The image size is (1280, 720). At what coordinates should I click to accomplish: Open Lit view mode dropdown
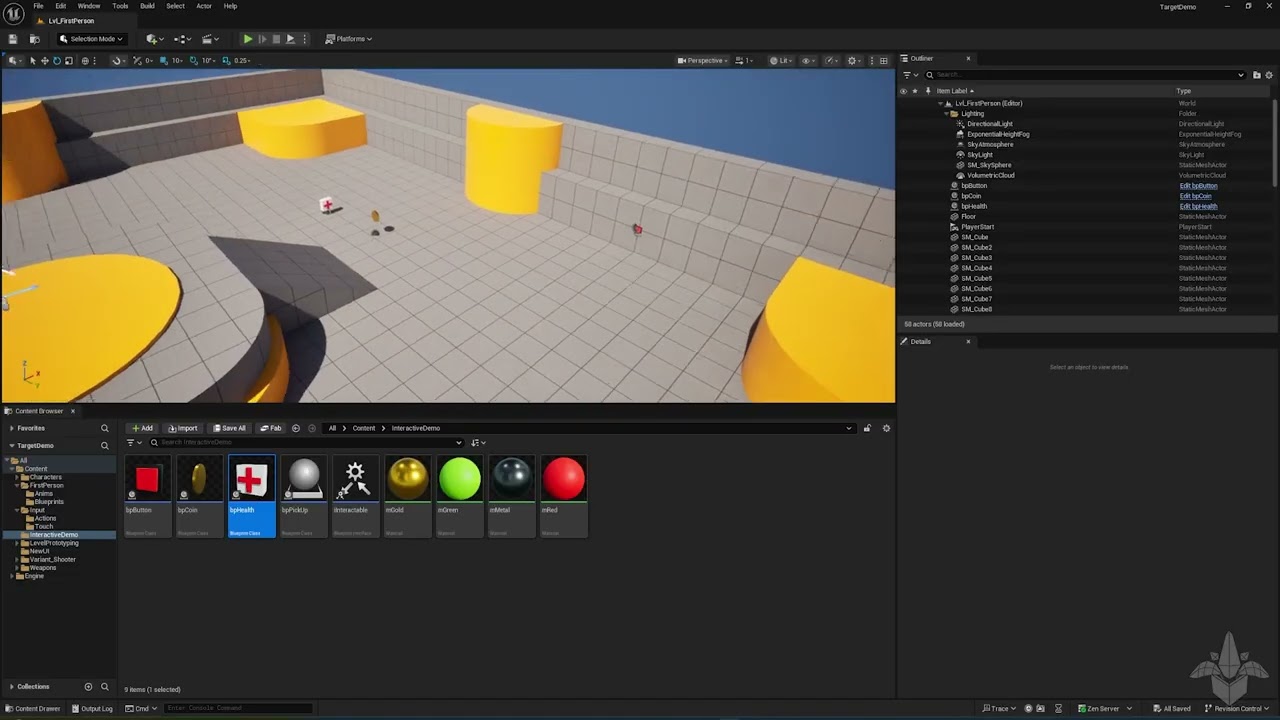pyautogui.click(x=780, y=60)
